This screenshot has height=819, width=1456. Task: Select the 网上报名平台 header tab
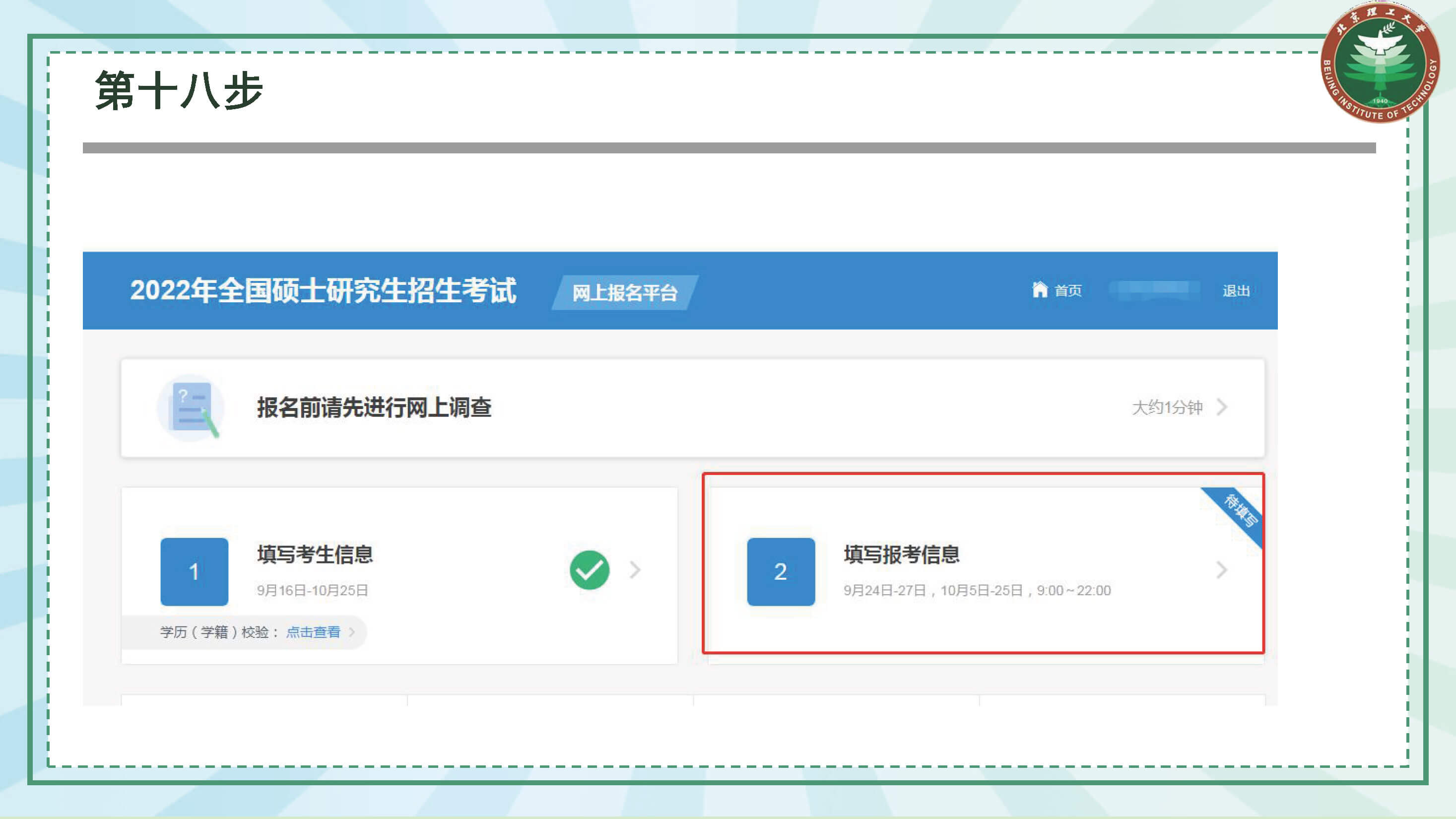625,293
